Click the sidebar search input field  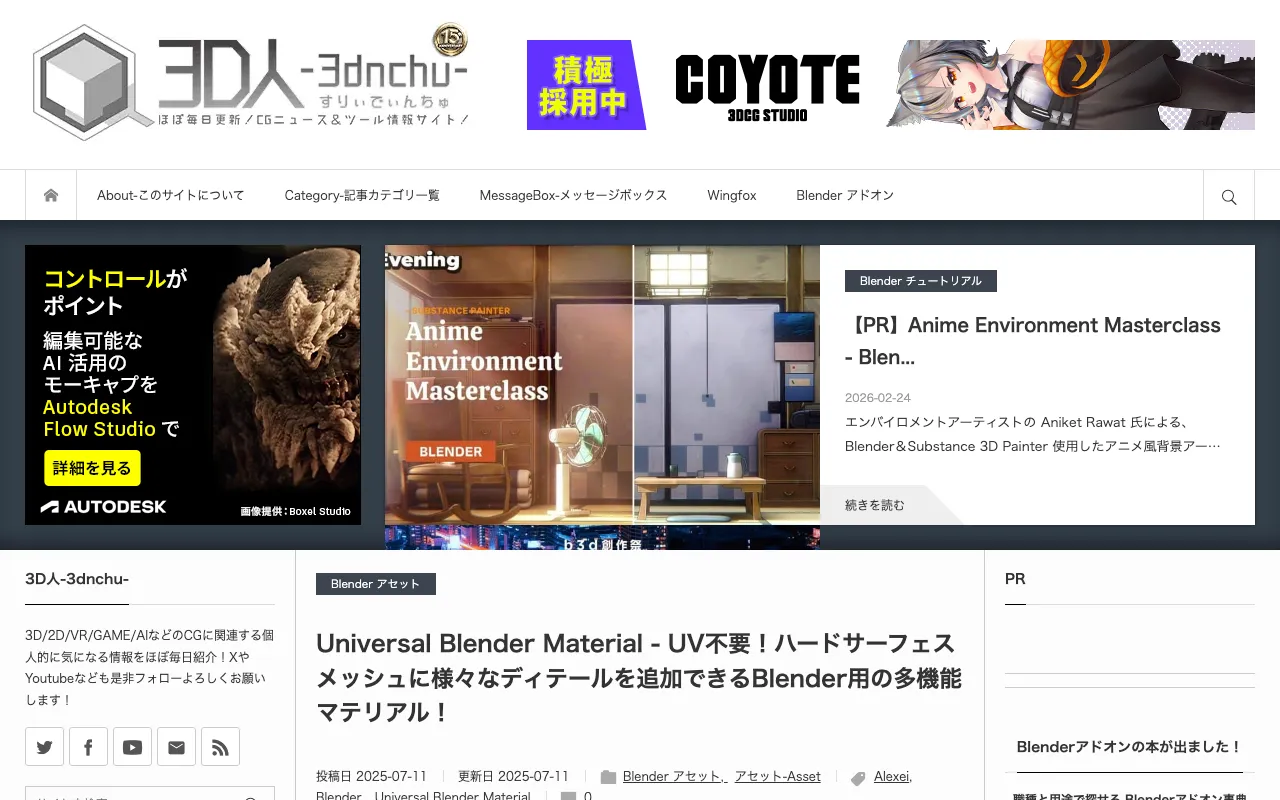click(140, 793)
